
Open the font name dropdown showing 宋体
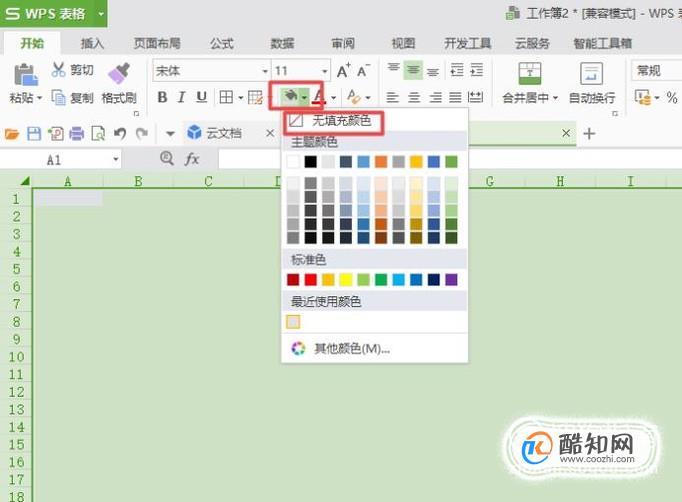click(x=264, y=71)
